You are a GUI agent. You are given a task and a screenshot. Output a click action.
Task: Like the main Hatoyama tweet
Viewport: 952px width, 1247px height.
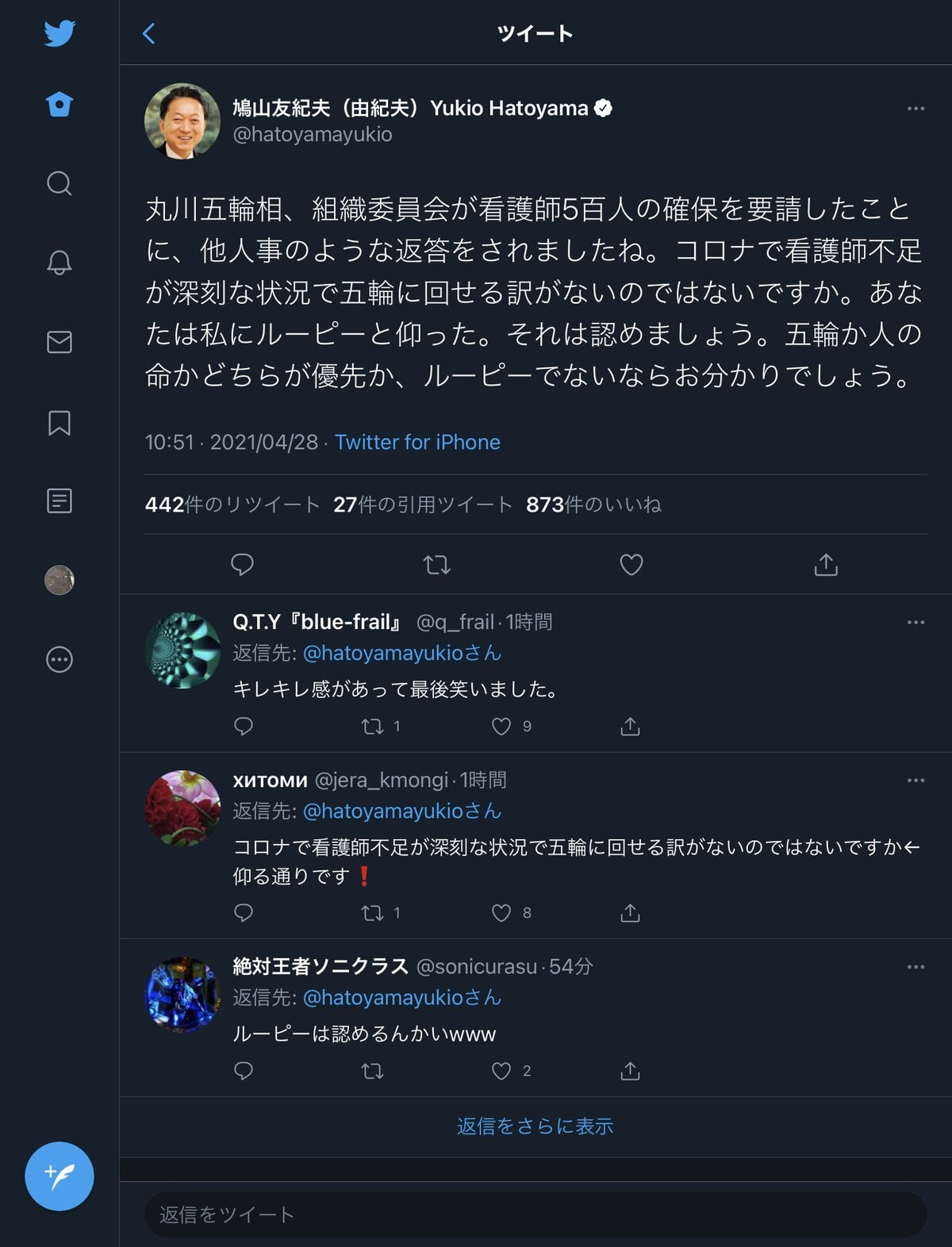(631, 565)
